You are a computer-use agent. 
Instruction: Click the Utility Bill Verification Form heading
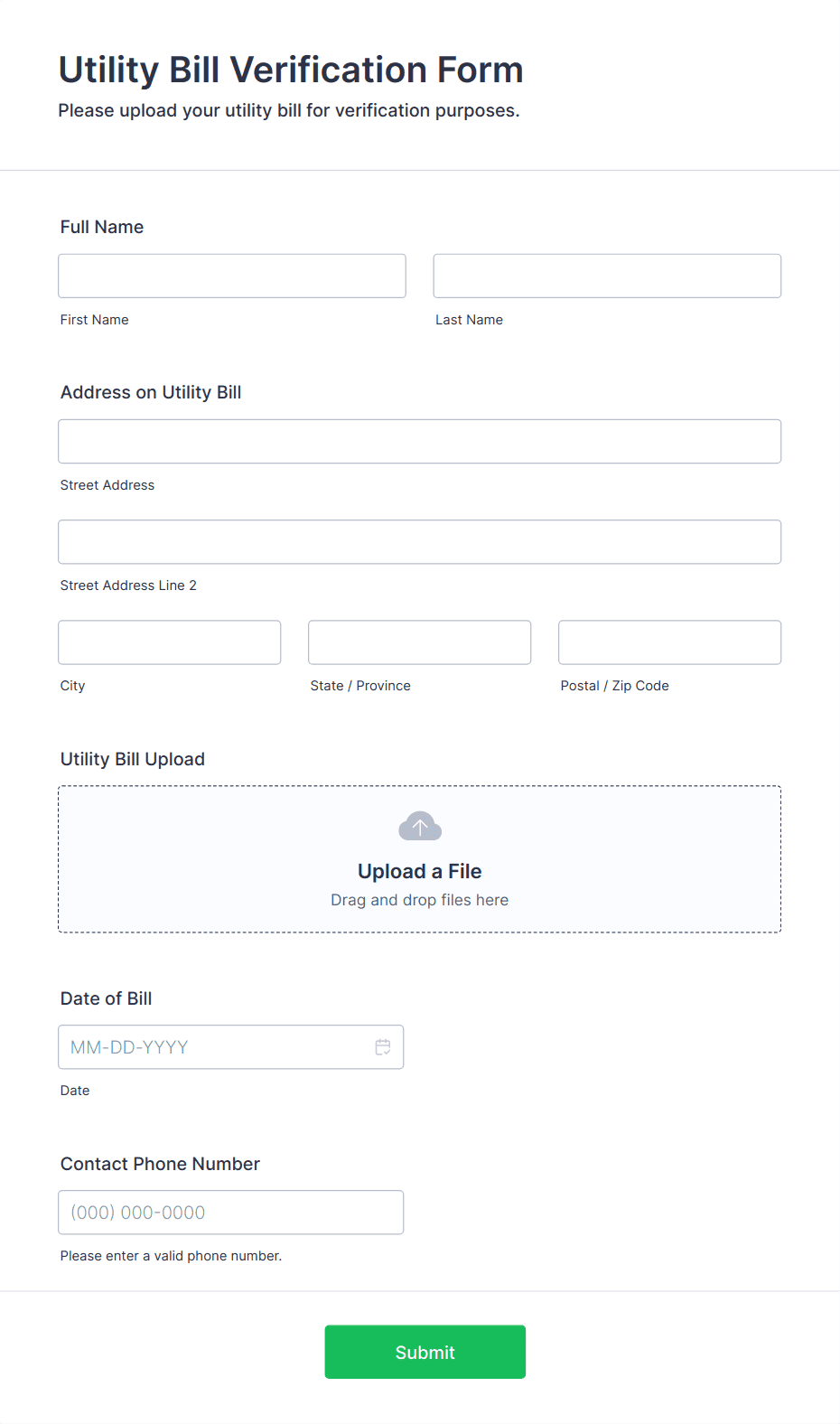290,70
